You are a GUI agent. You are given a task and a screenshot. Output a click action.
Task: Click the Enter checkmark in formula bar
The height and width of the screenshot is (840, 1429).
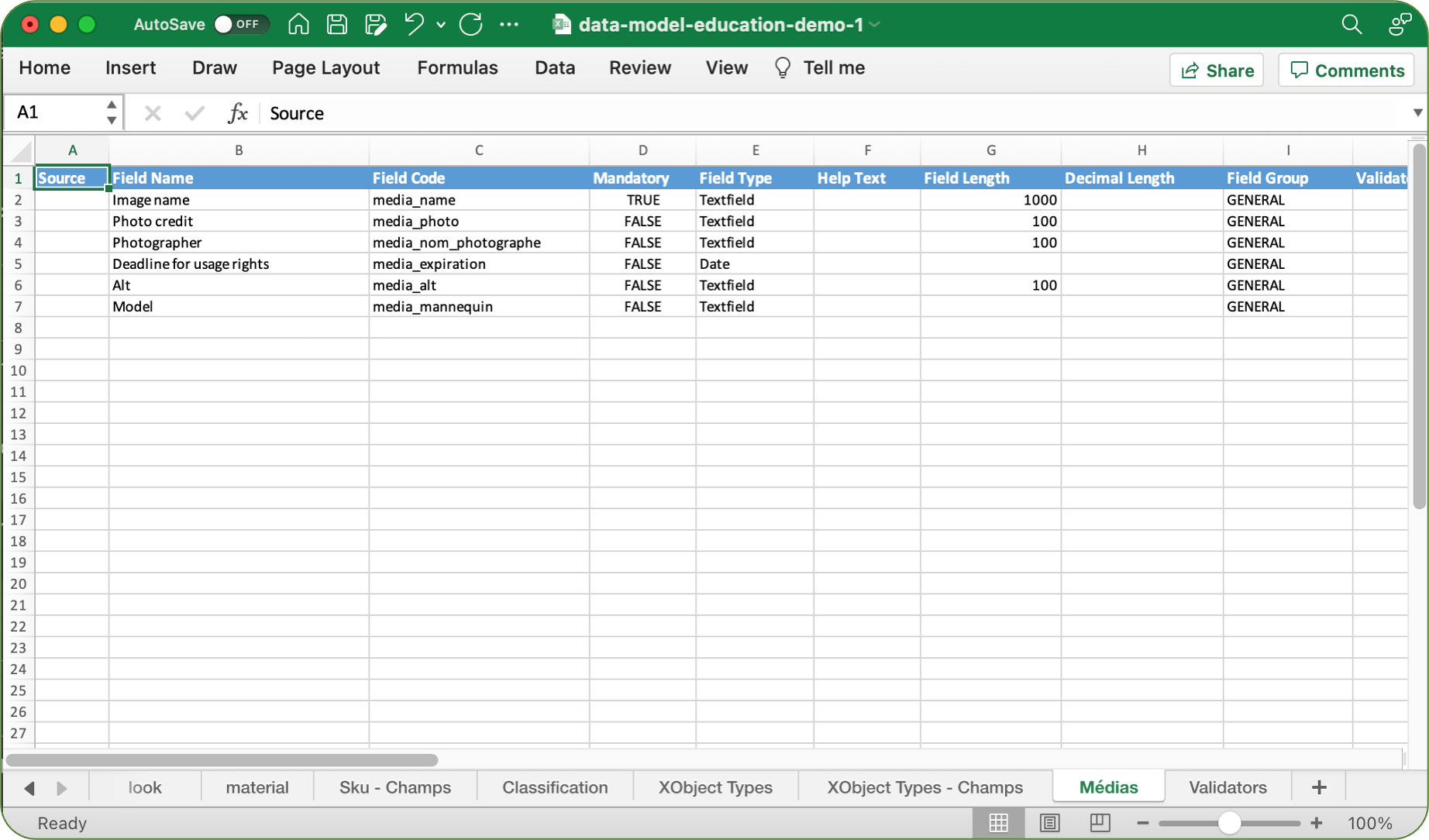[194, 113]
